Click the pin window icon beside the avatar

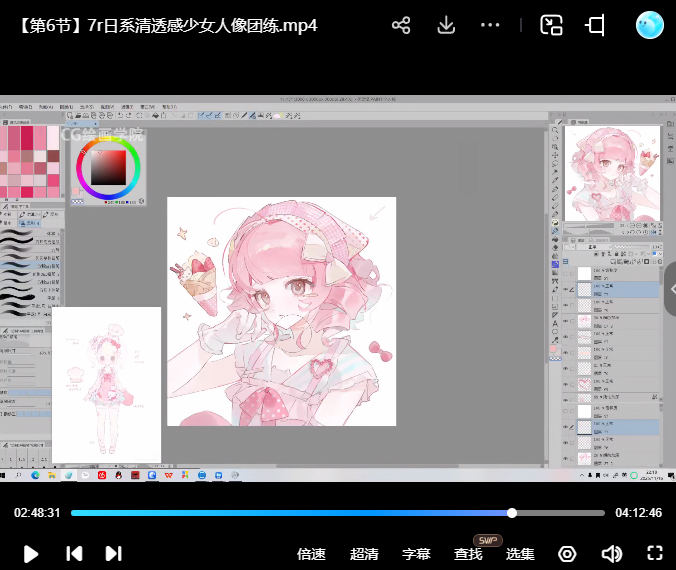(595, 25)
